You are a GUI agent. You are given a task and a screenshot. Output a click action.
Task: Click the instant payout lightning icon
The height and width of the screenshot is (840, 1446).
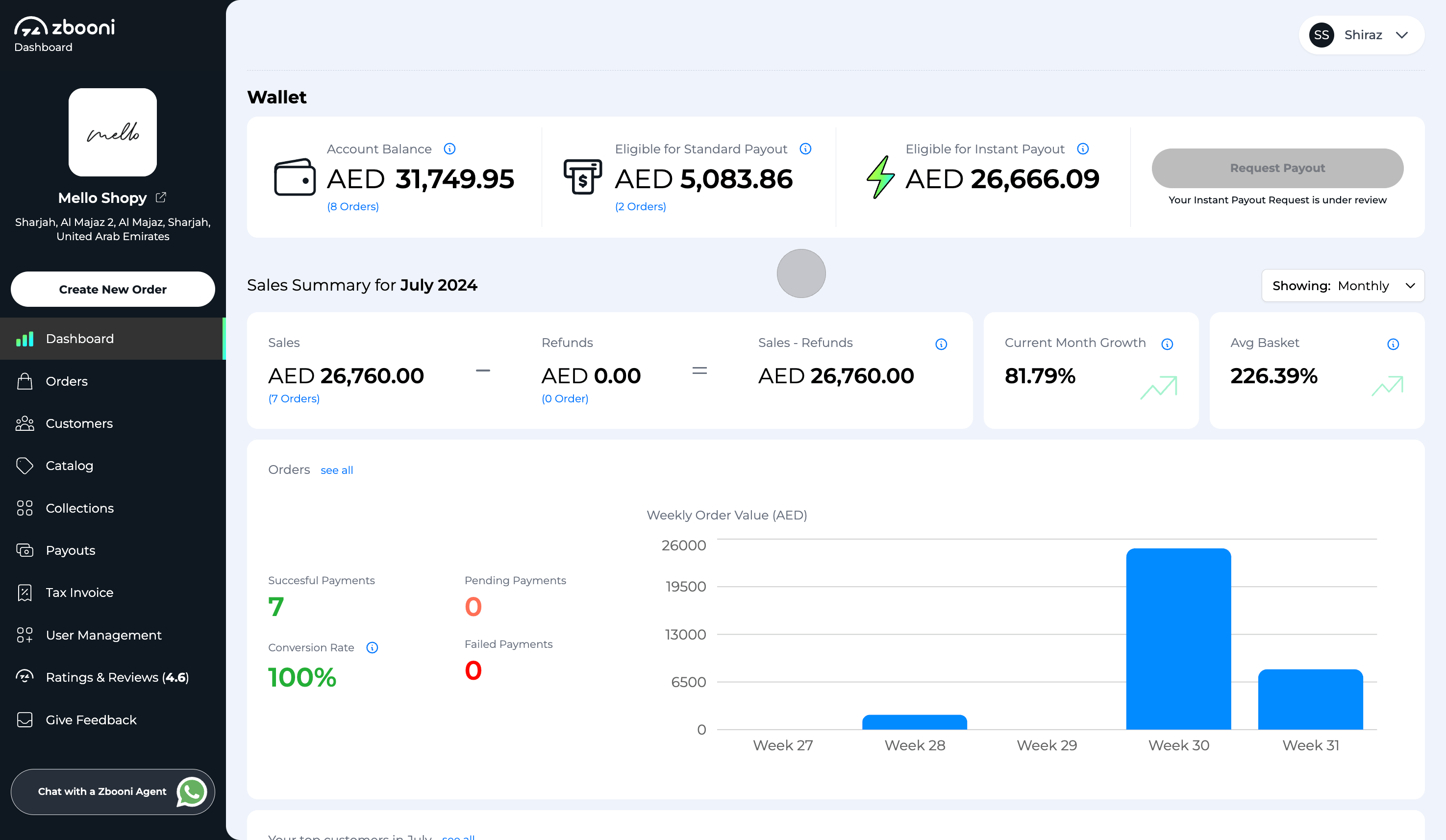tap(880, 177)
